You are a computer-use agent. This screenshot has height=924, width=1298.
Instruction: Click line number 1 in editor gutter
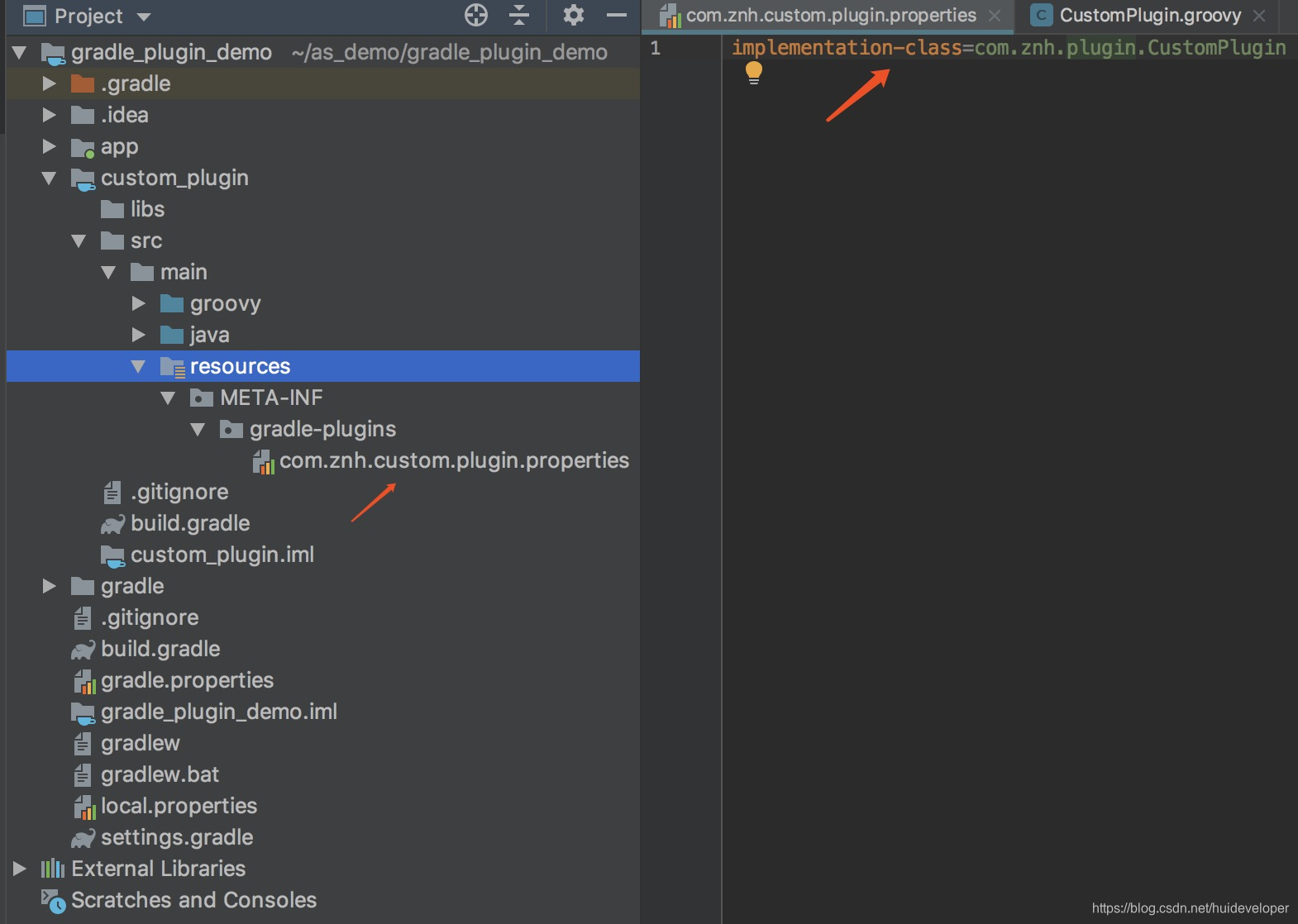[x=656, y=48]
